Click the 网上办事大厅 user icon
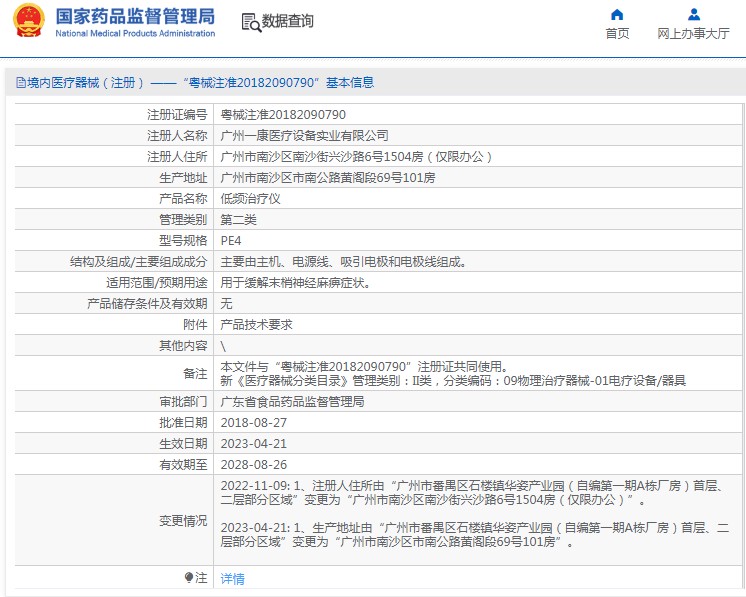 [694, 15]
